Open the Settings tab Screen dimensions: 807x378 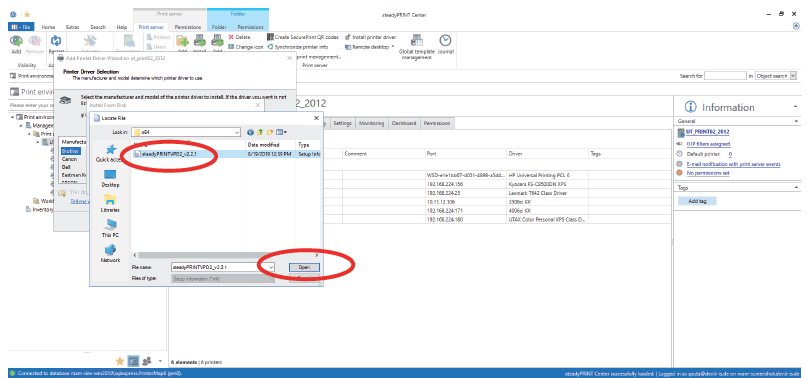[x=342, y=124]
